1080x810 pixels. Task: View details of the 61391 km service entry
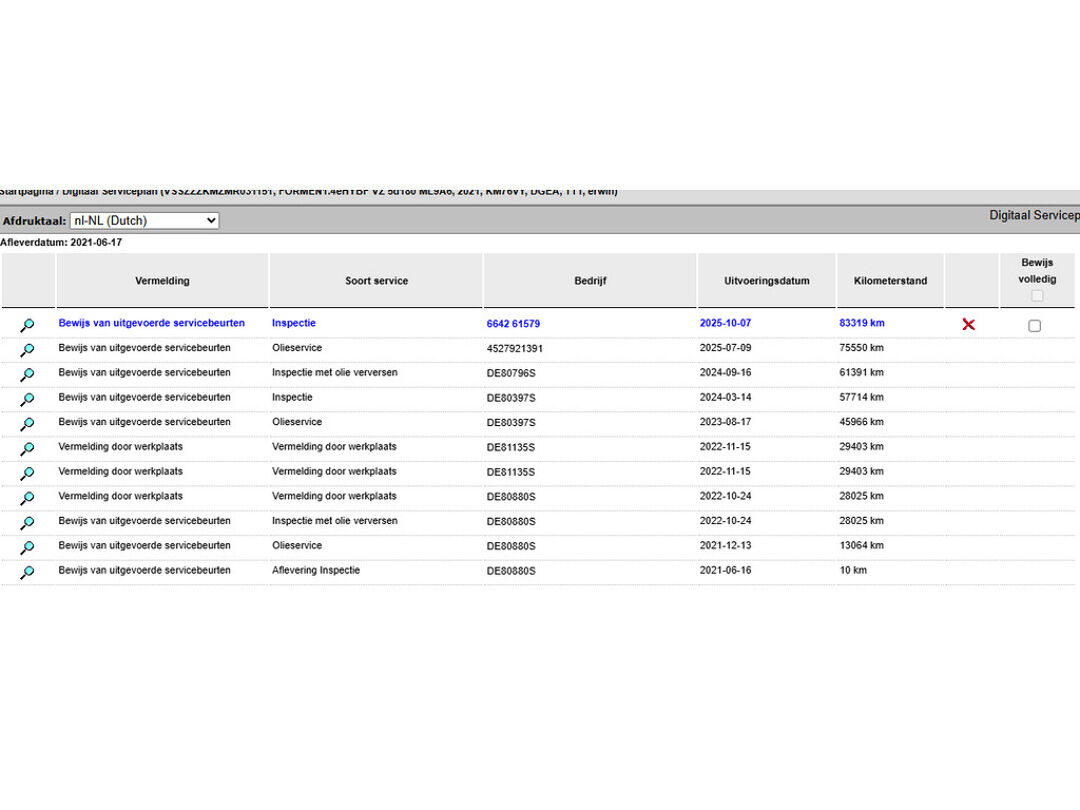coord(27,374)
